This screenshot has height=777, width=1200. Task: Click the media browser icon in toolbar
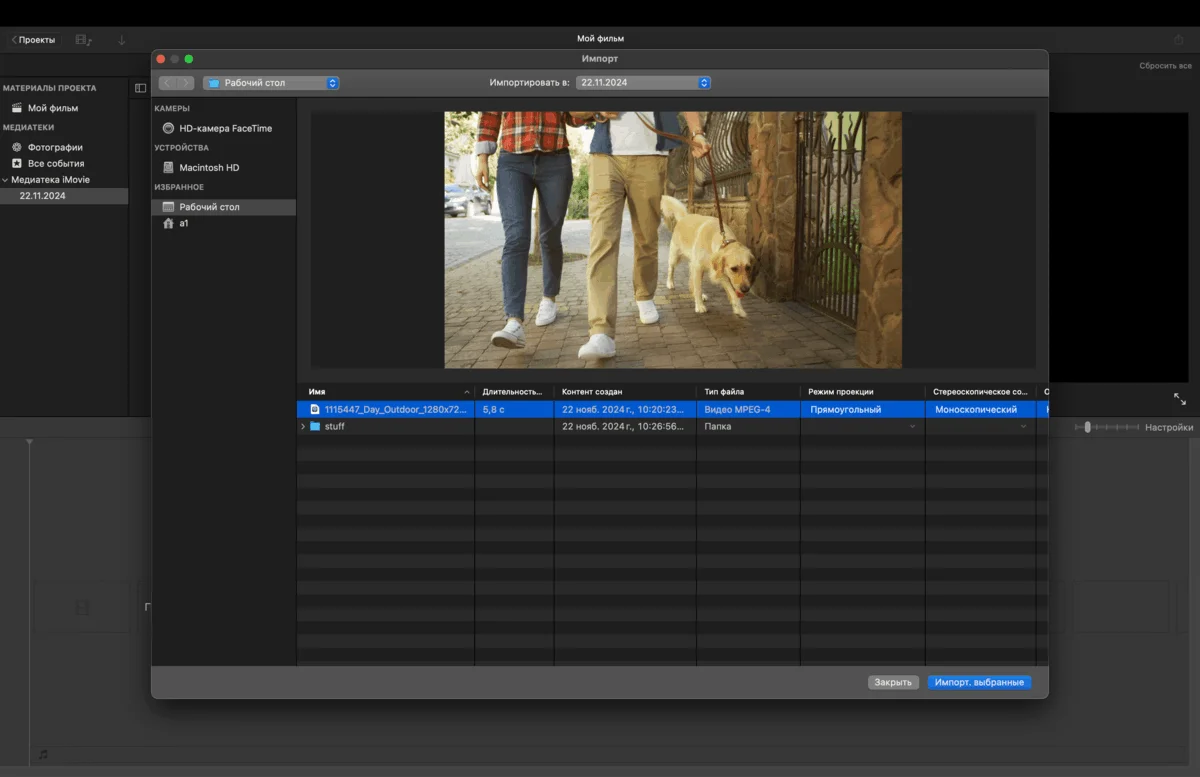coord(83,40)
